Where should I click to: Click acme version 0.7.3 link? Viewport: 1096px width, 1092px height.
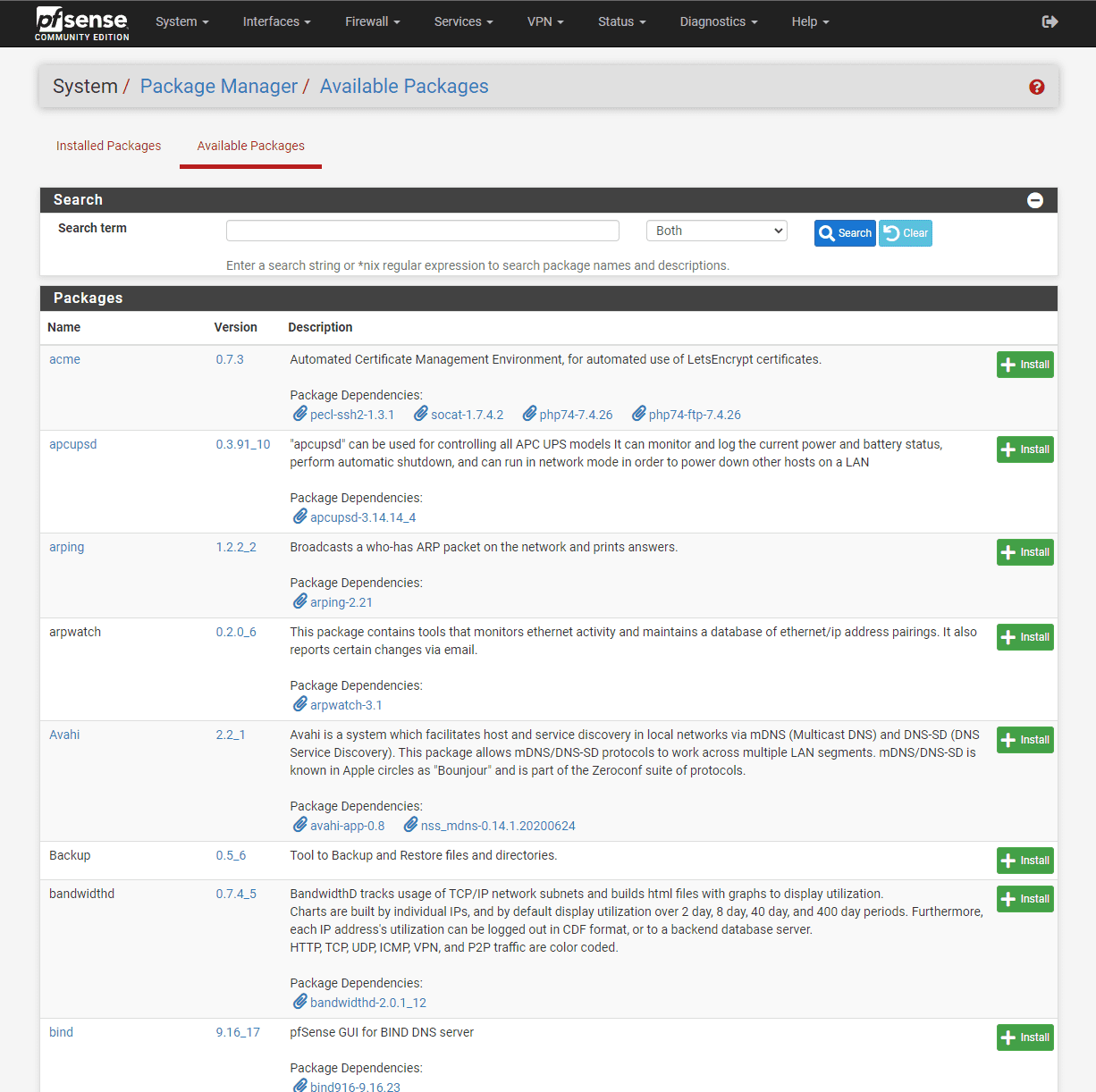[230, 359]
